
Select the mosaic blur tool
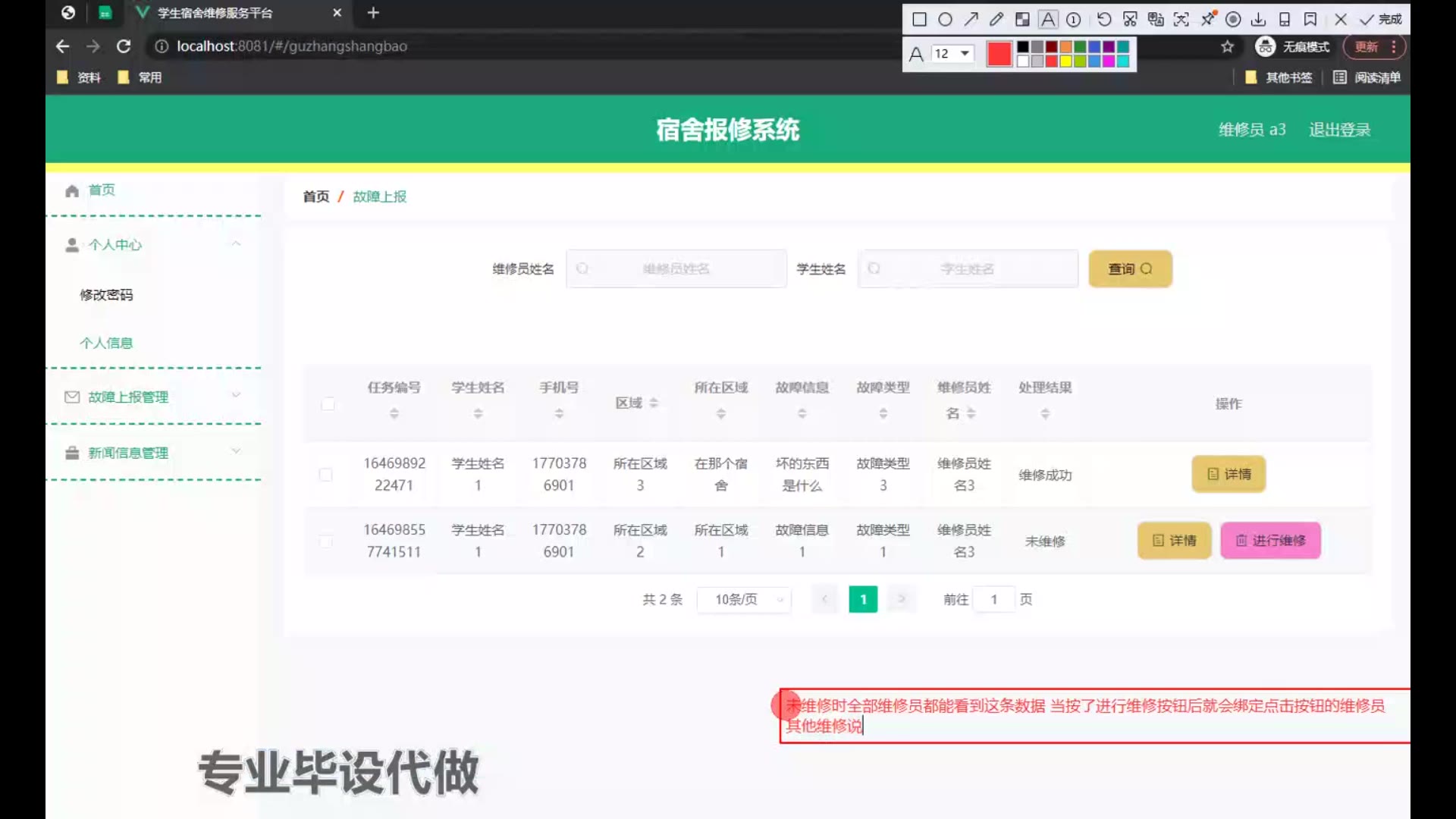coord(1022,20)
